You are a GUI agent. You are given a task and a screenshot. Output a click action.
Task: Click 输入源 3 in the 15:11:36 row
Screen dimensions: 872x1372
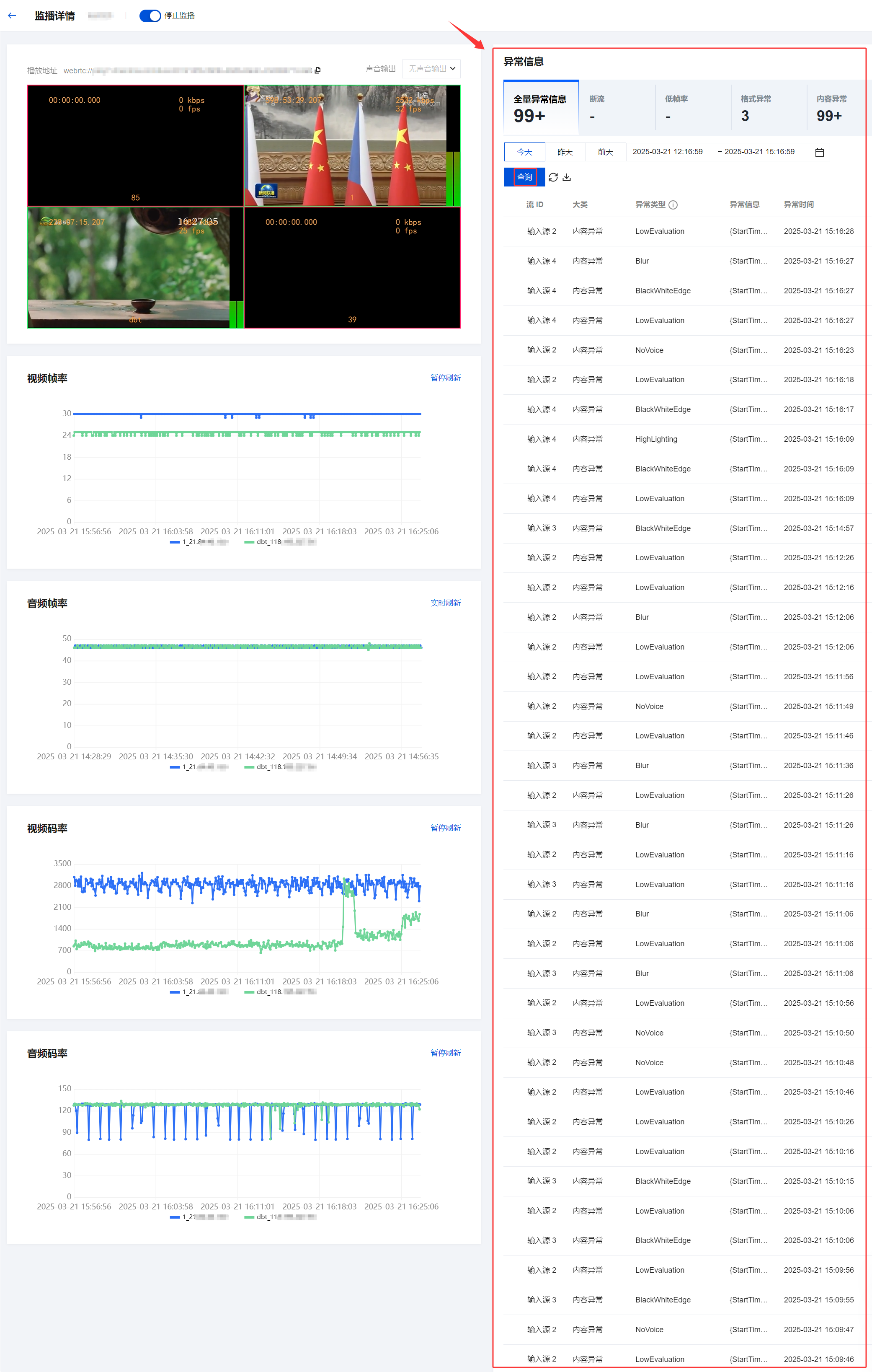(x=541, y=766)
